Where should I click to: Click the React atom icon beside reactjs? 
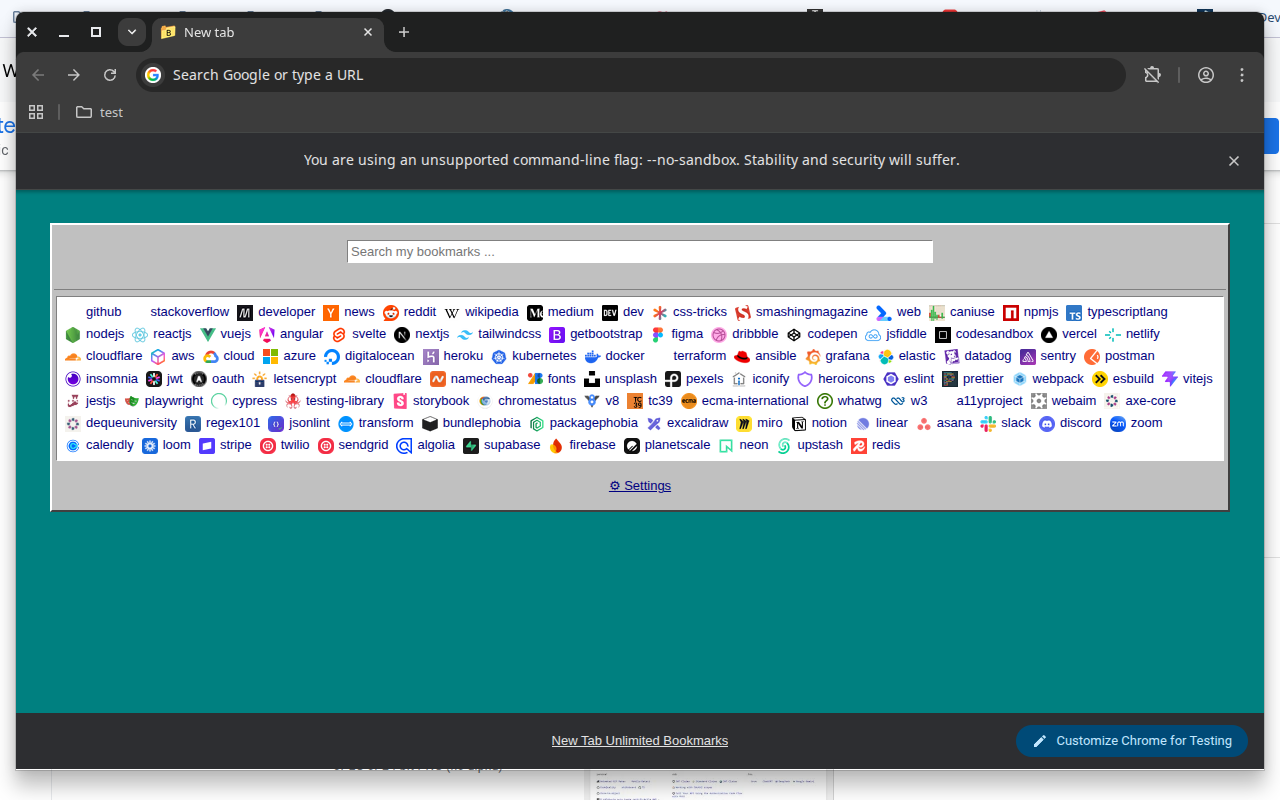[x=140, y=335]
